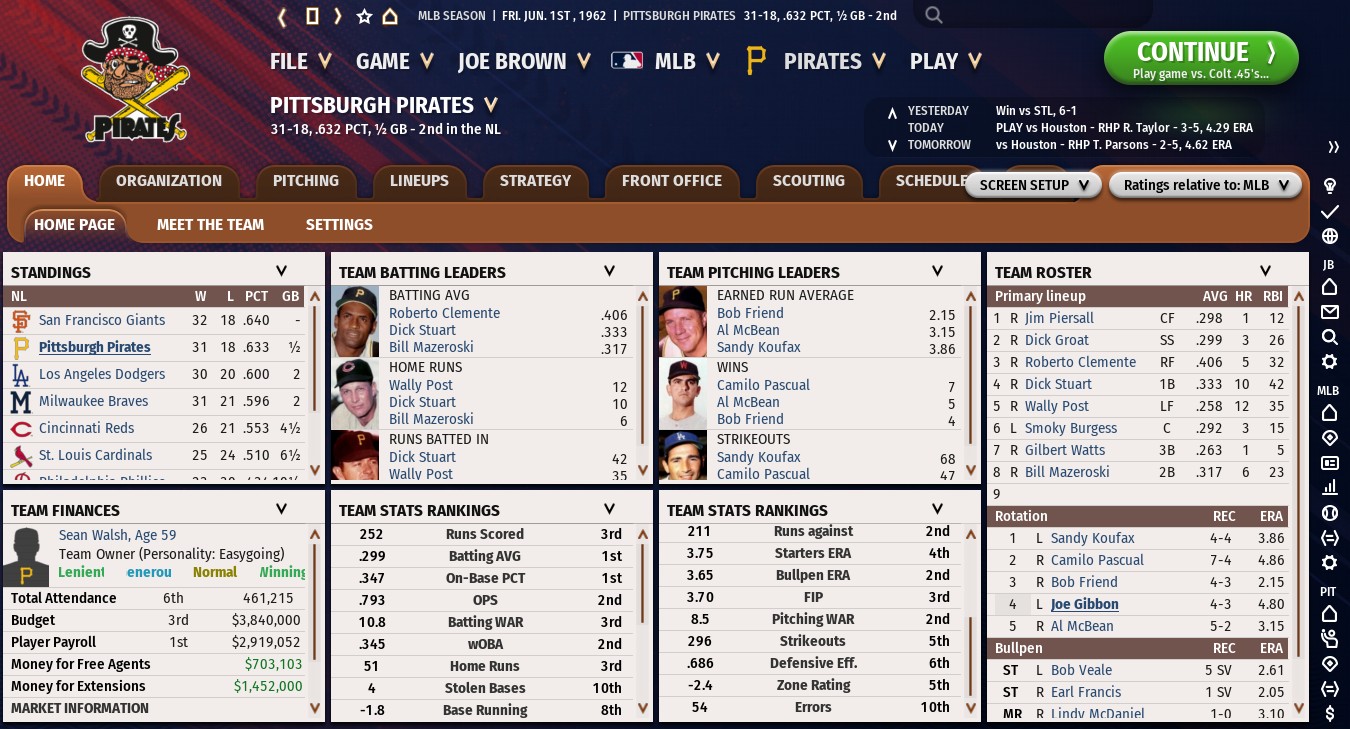Open the Ratings relative to MLB dropdown

1205,185
